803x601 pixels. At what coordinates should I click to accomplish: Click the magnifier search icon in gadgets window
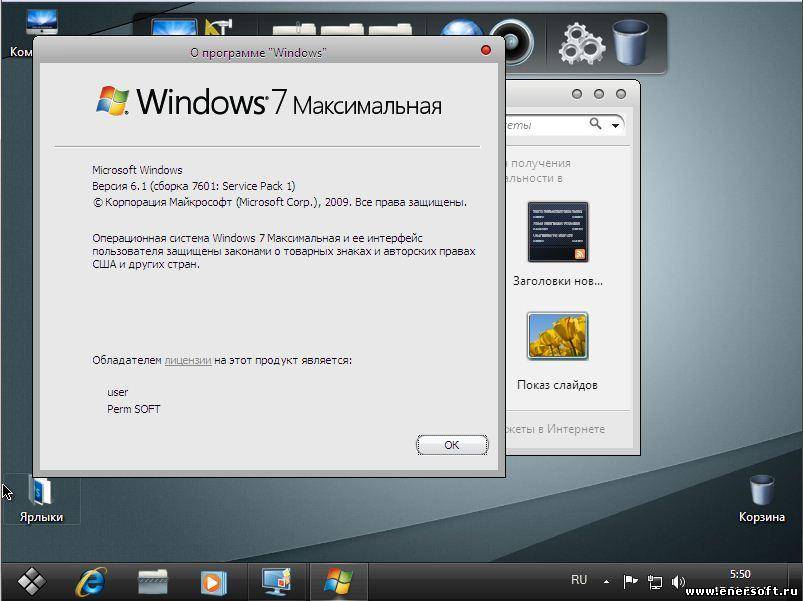(x=595, y=123)
